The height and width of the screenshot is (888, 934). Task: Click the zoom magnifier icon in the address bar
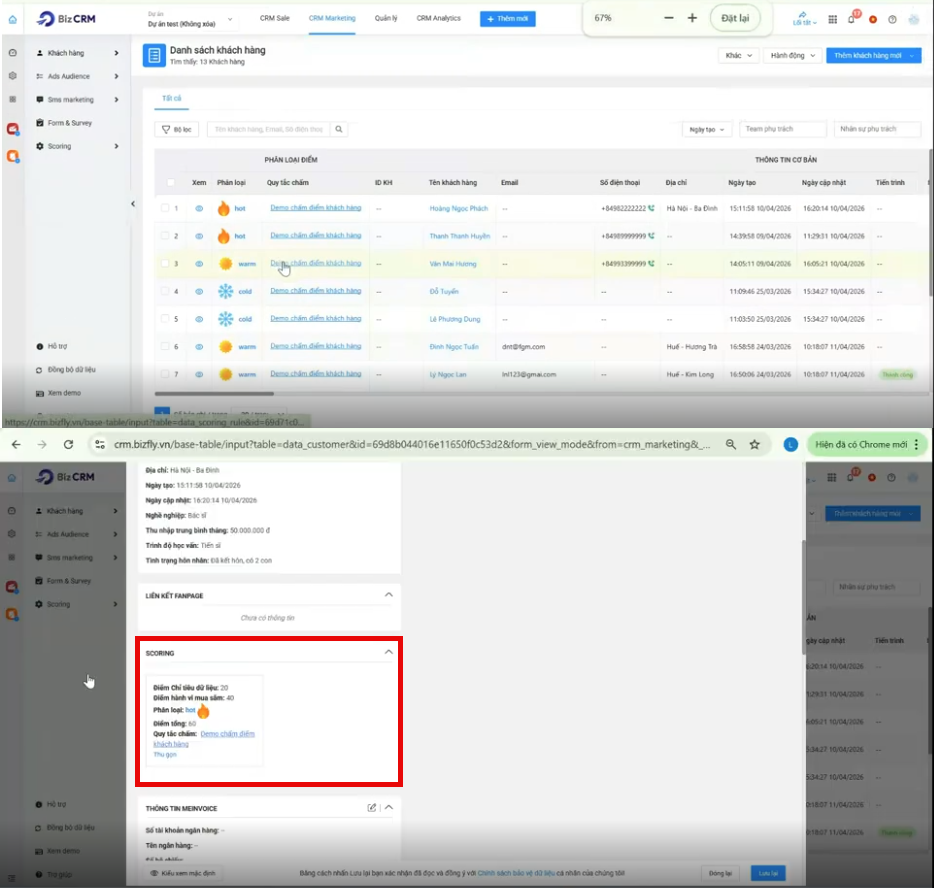(731, 444)
